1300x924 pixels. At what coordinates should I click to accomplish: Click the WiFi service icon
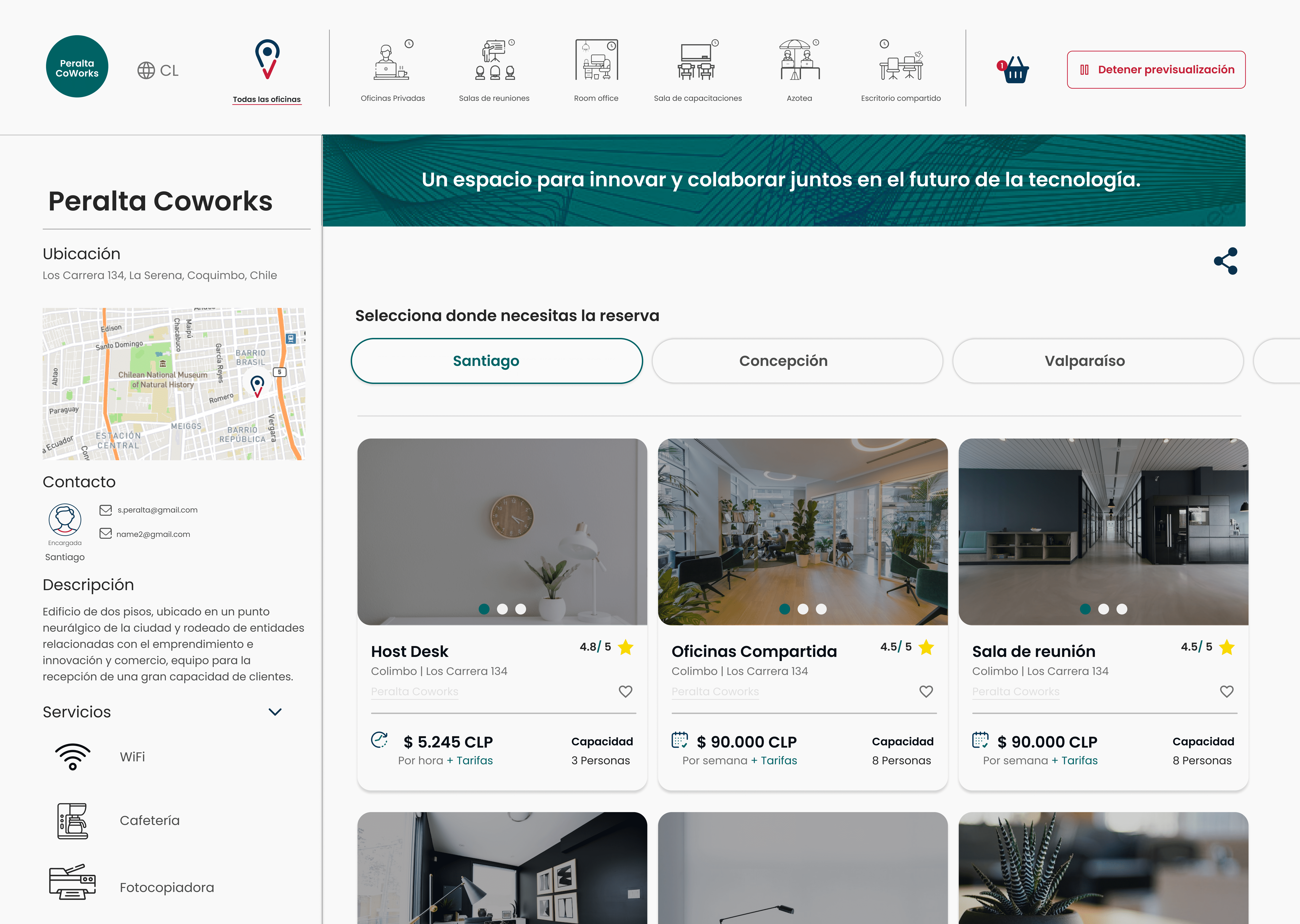(x=73, y=757)
